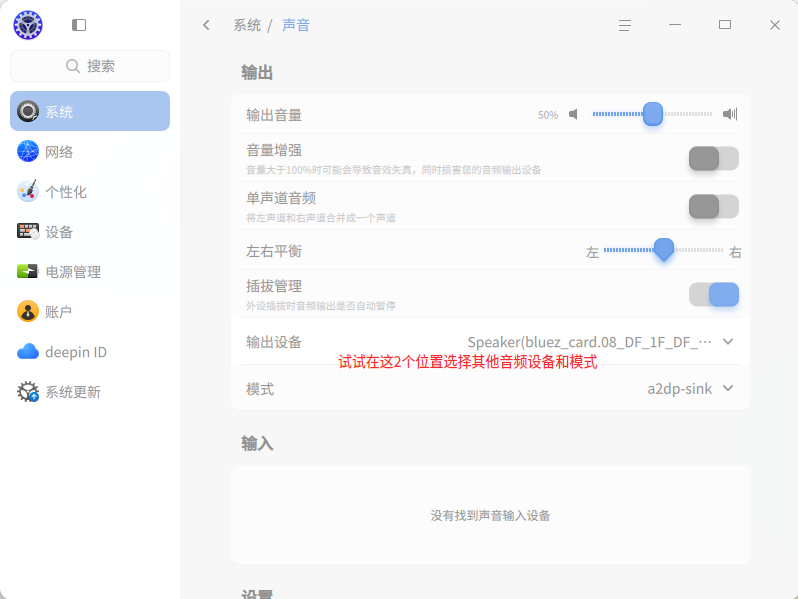Click the 输出 section heading
The image size is (798, 599).
(257, 73)
